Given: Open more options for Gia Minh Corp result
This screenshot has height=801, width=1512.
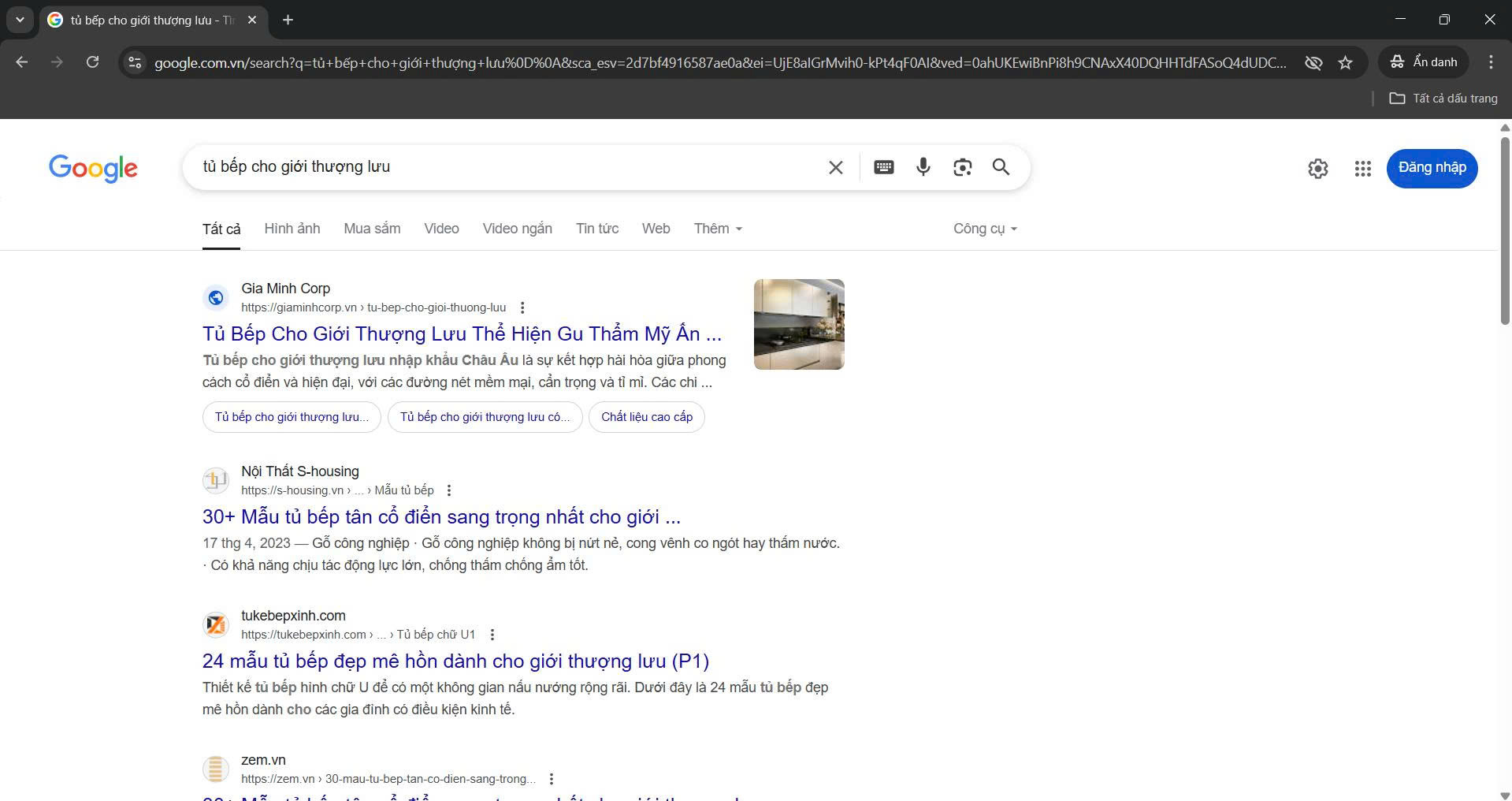Looking at the screenshot, I should pyautogui.click(x=522, y=307).
